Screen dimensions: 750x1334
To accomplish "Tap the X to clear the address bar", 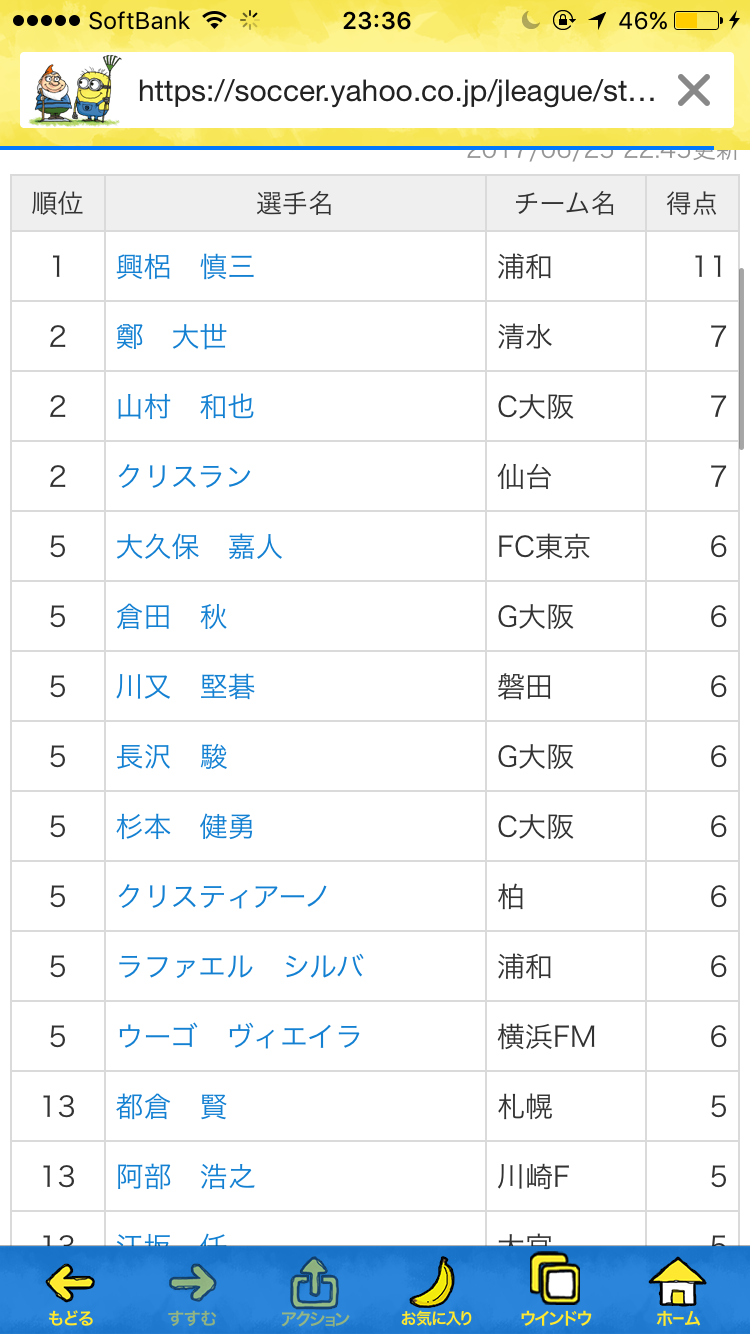I will point(693,91).
